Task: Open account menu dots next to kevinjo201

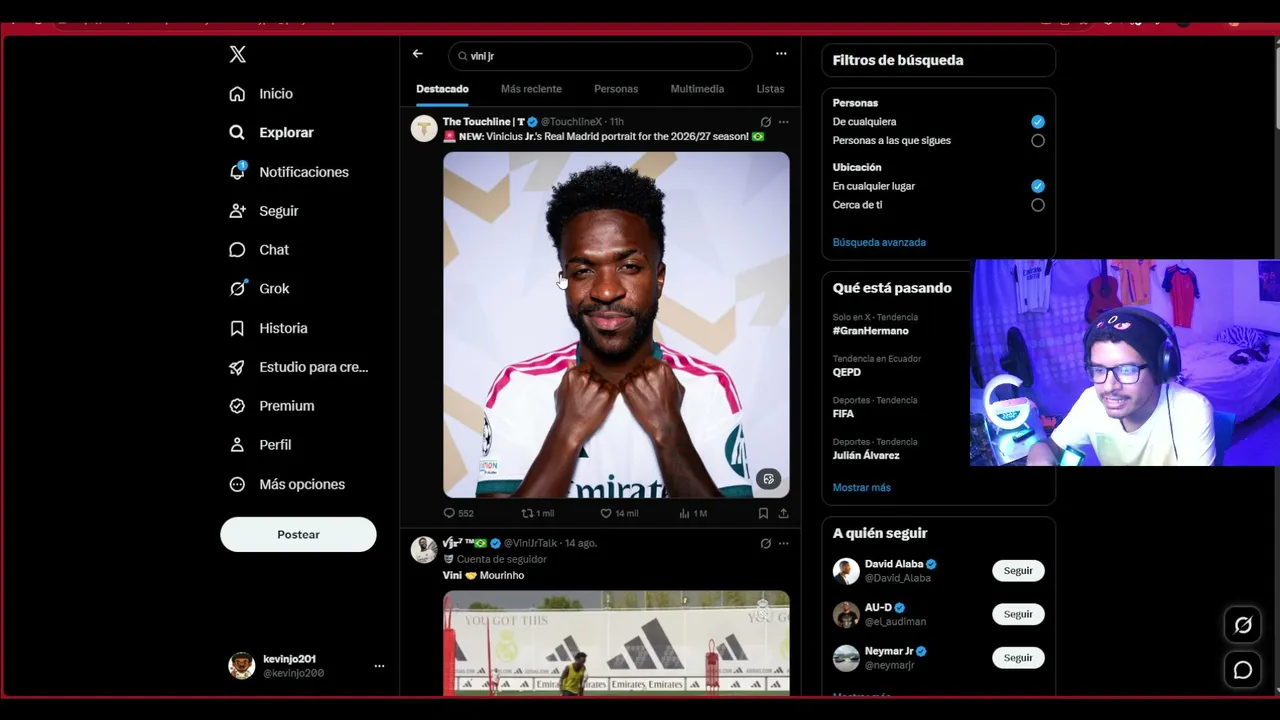Action: point(379,666)
